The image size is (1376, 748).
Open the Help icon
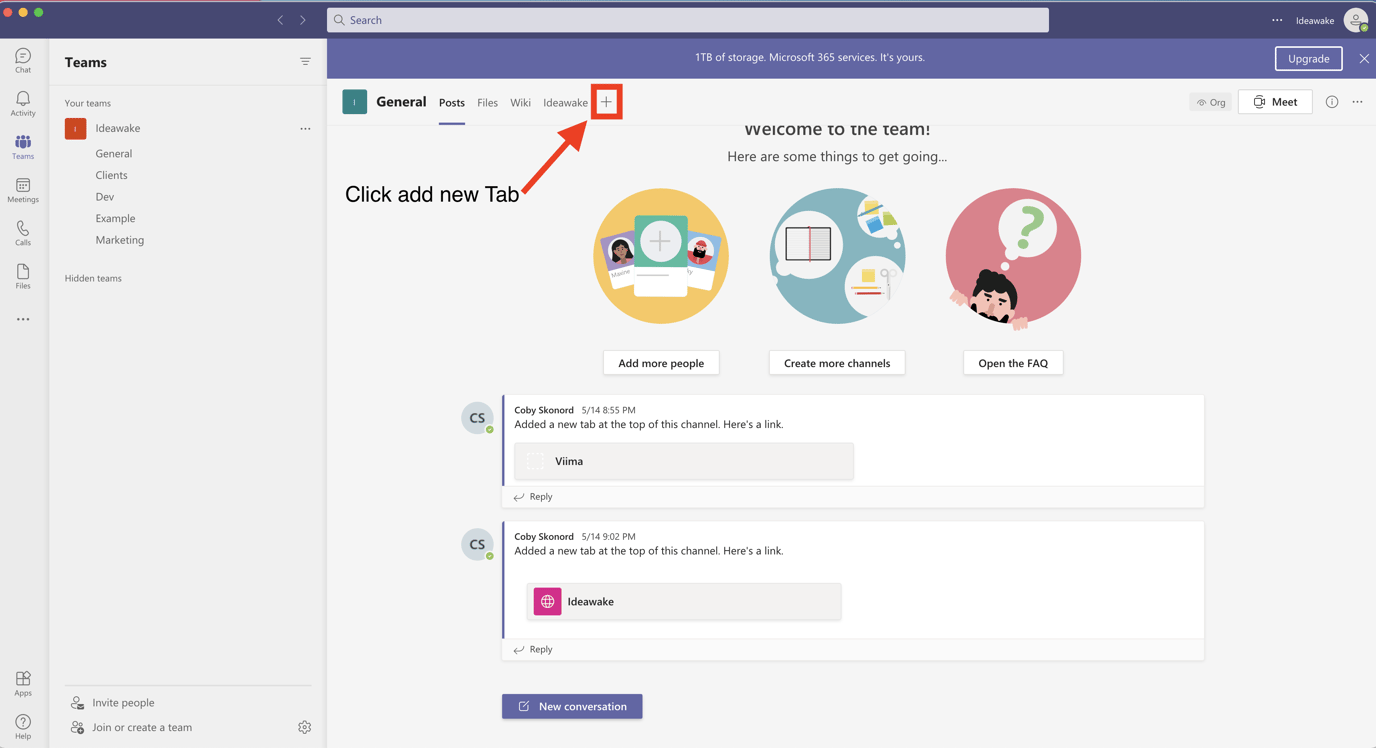pyautogui.click(x=23, y=726)
